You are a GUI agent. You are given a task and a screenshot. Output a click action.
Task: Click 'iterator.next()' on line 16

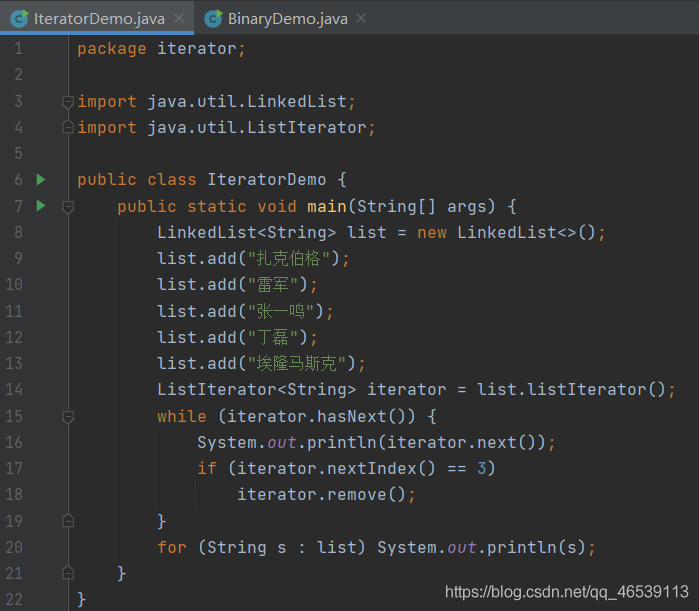461,443
